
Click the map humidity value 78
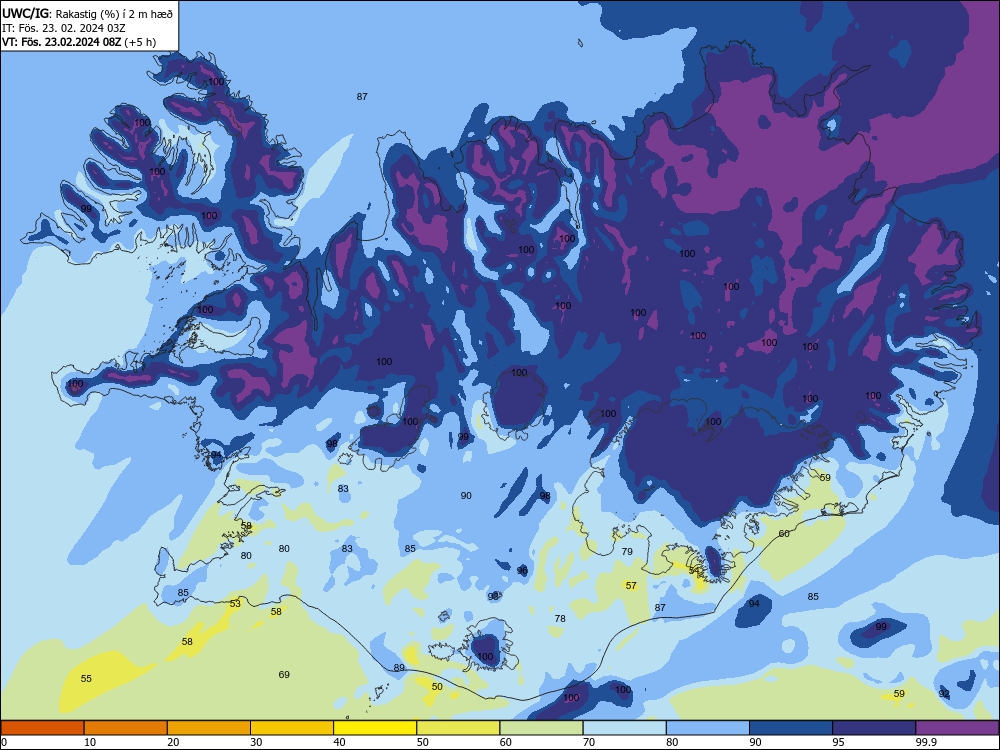coord(560,618)
